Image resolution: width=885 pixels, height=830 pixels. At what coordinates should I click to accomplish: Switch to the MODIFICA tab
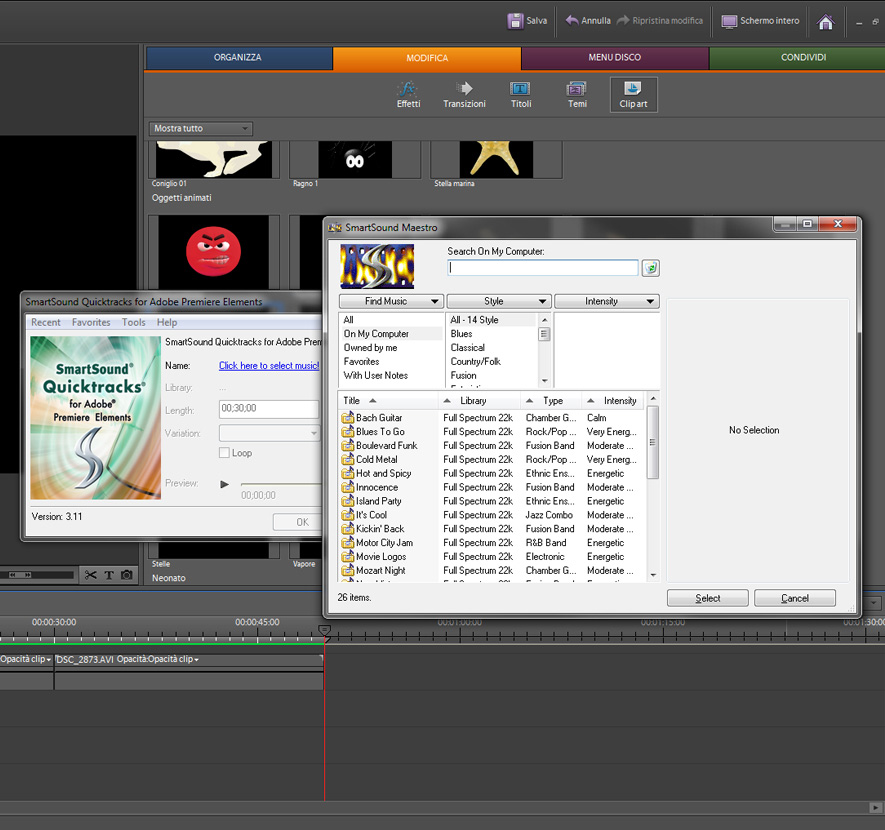point(427,58)
